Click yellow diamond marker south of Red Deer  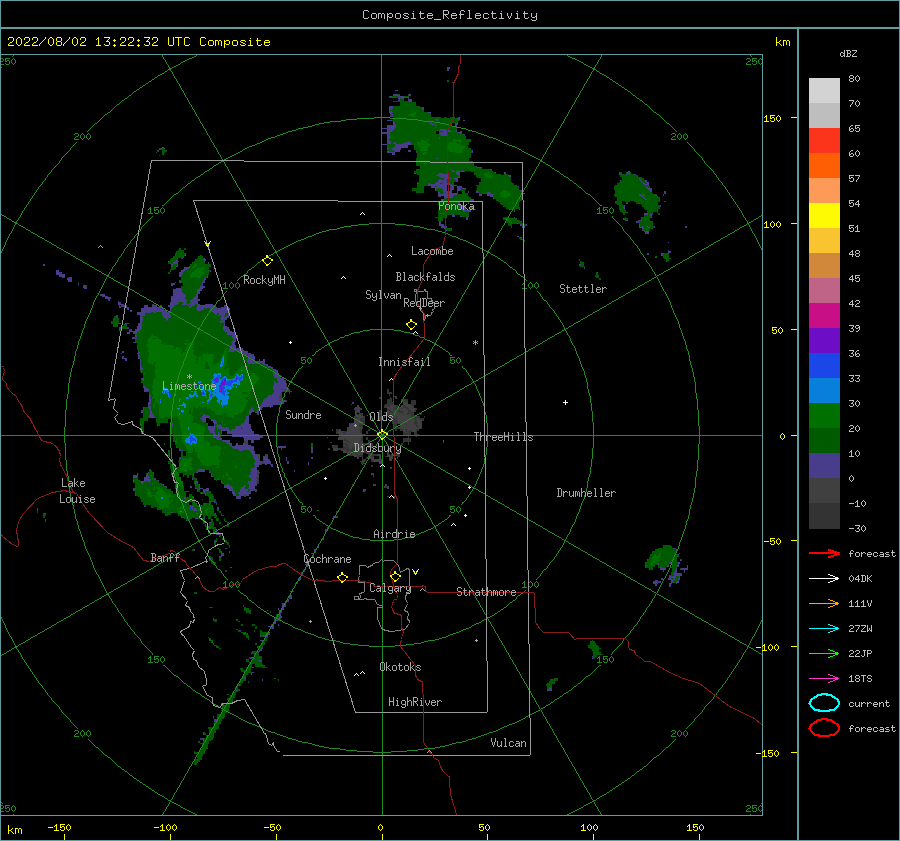pos(411,325)
